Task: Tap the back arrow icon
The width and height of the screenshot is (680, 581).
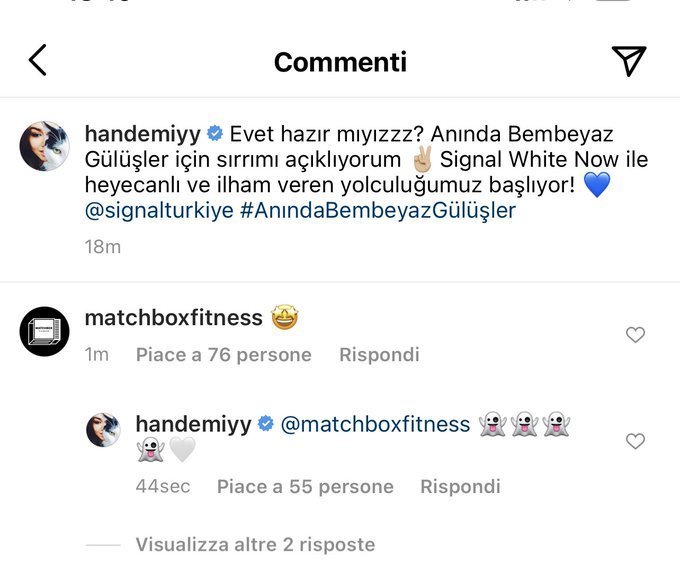Action: 37,61
